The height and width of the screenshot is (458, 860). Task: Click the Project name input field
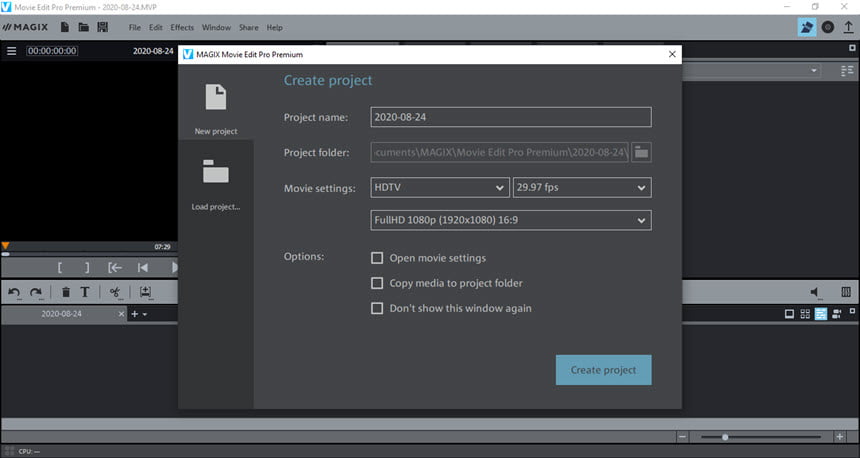click(511, 117)
